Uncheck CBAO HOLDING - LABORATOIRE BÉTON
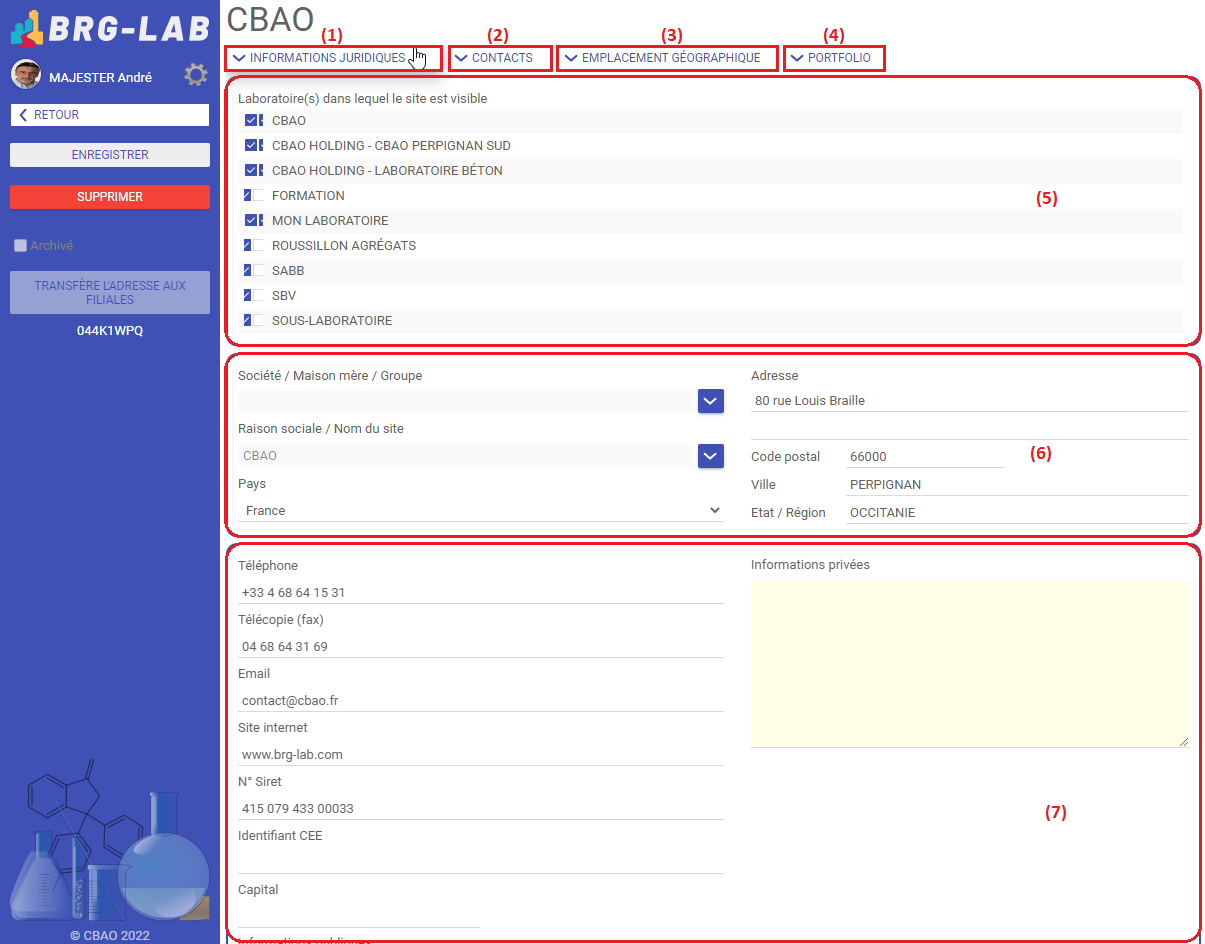The height and width of the screenshot is (944, 1205). (253, 170)
